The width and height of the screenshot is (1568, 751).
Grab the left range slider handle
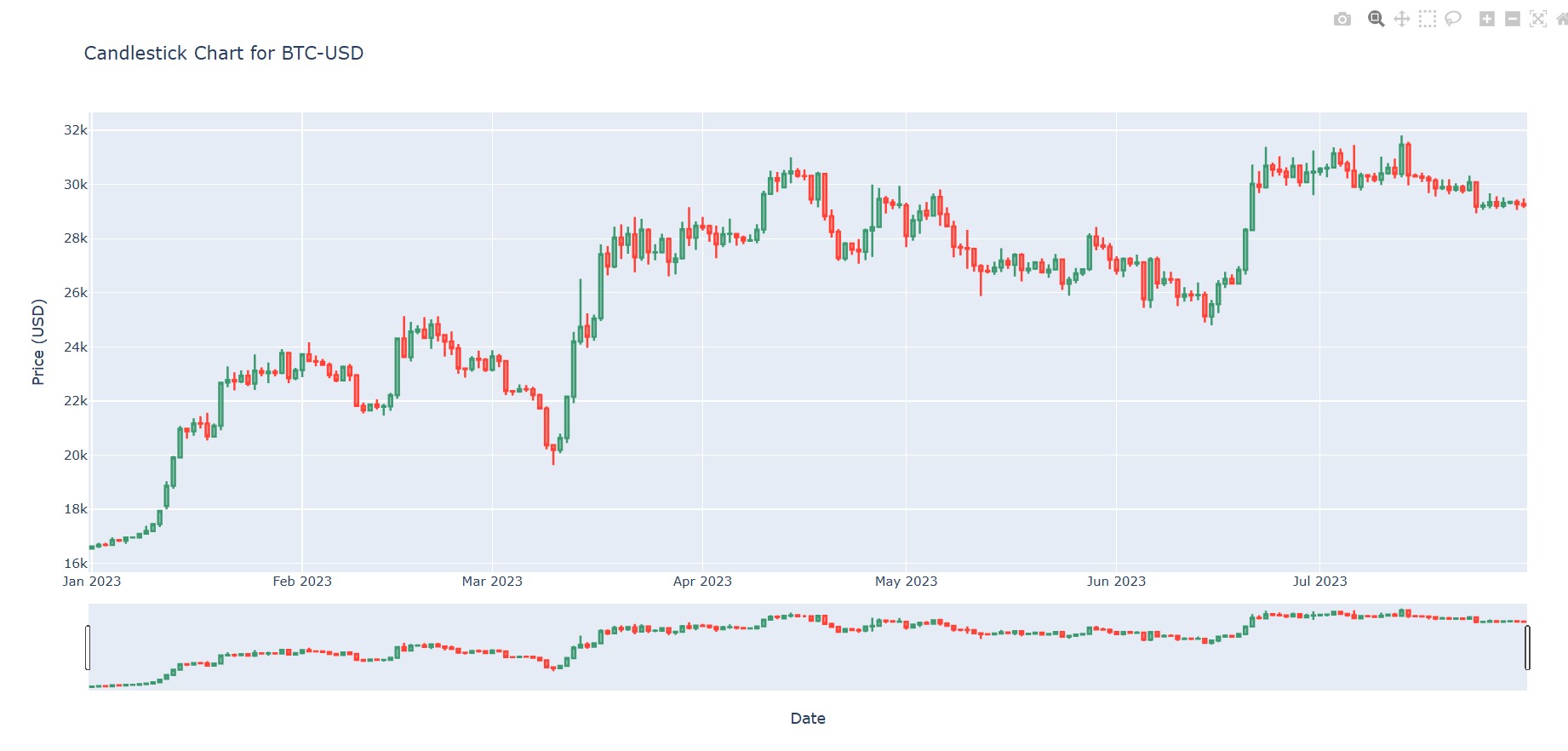(x=88, y=647)
